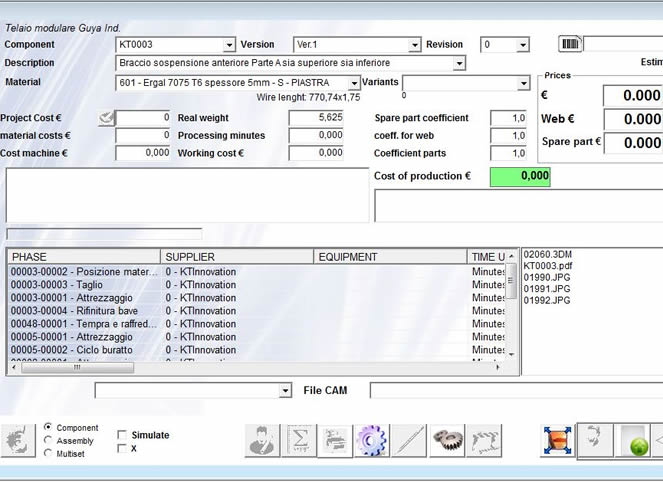Click the large notes text area on left
The image size is (663, 483).
187,195
